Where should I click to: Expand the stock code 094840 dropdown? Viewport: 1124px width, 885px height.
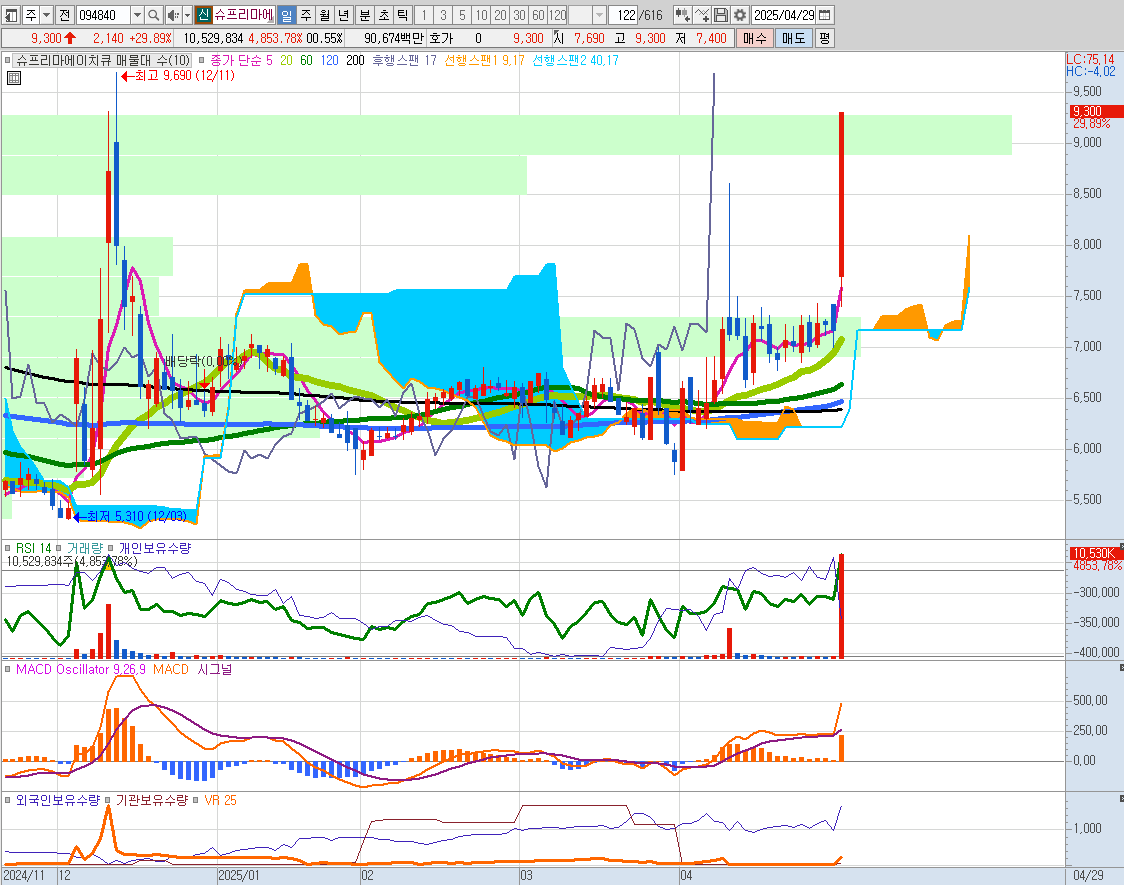[138, 15]
